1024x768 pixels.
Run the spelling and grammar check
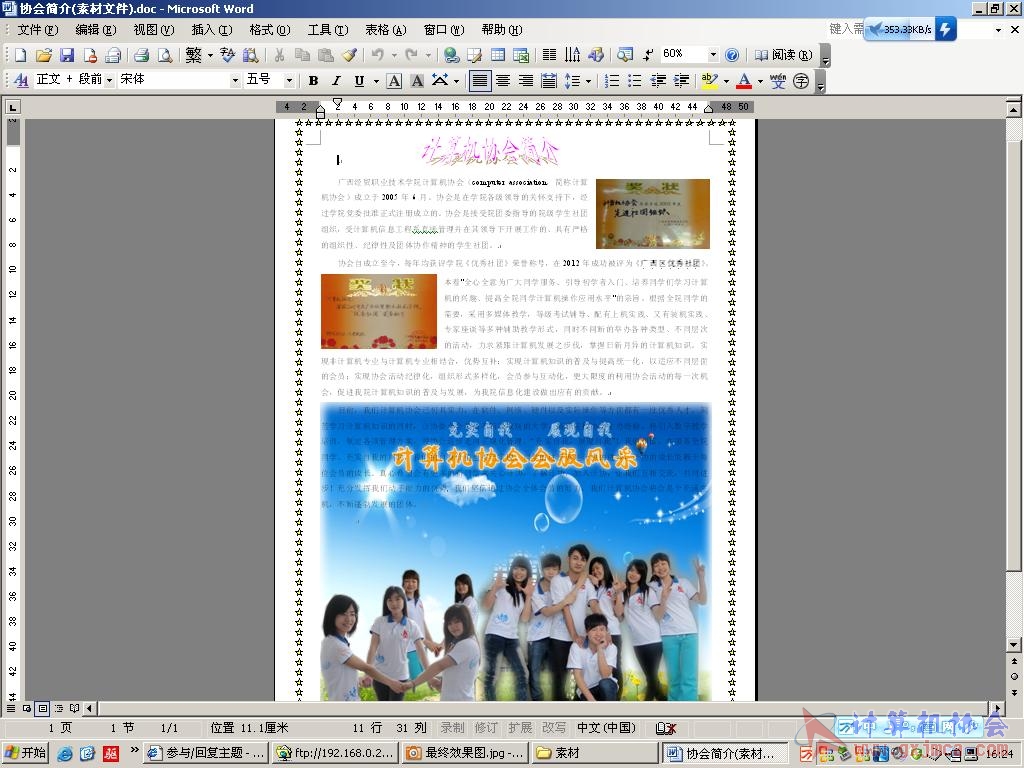(x=227, y=56)
